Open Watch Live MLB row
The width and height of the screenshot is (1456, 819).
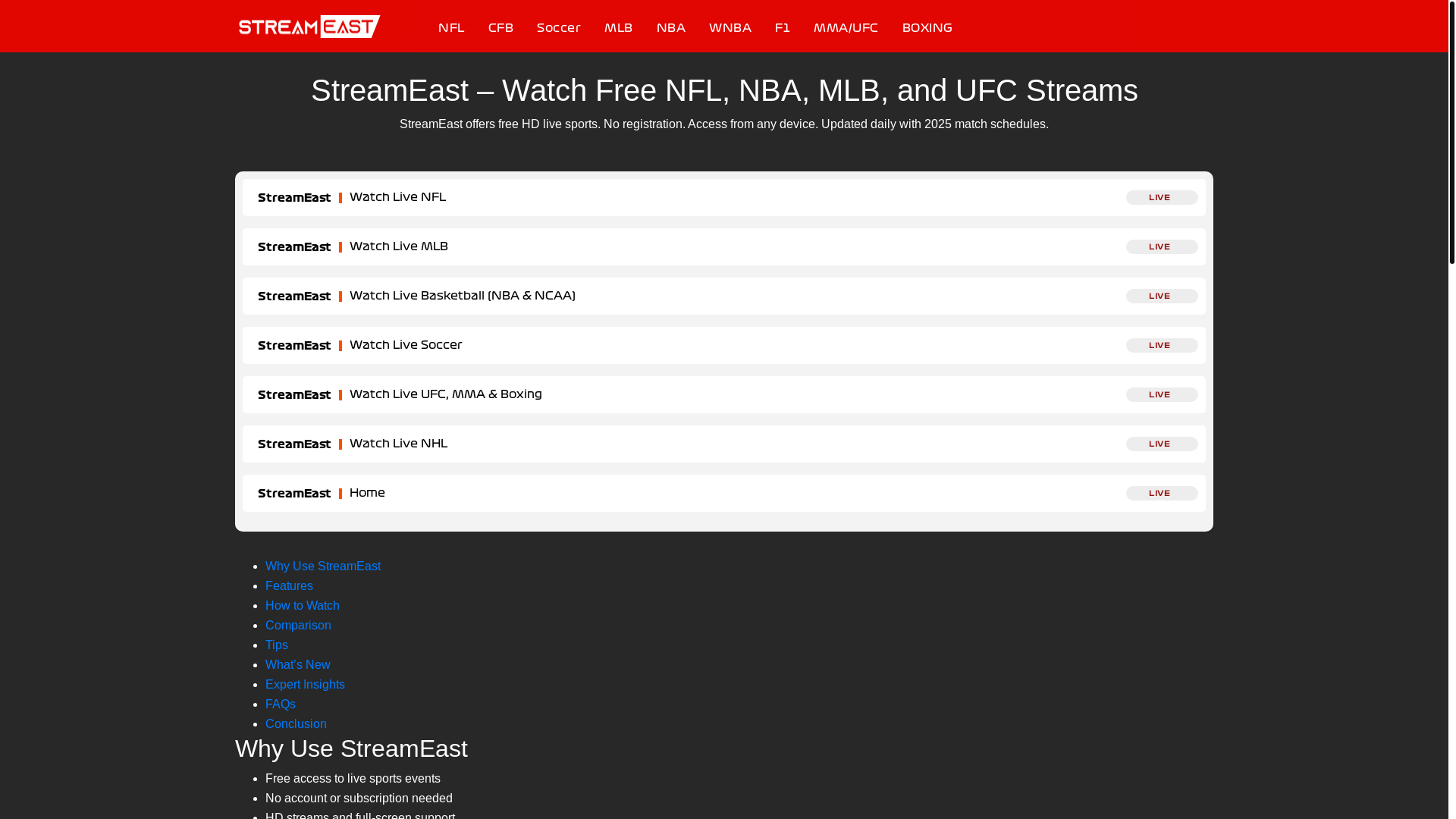tap(724, 246)
